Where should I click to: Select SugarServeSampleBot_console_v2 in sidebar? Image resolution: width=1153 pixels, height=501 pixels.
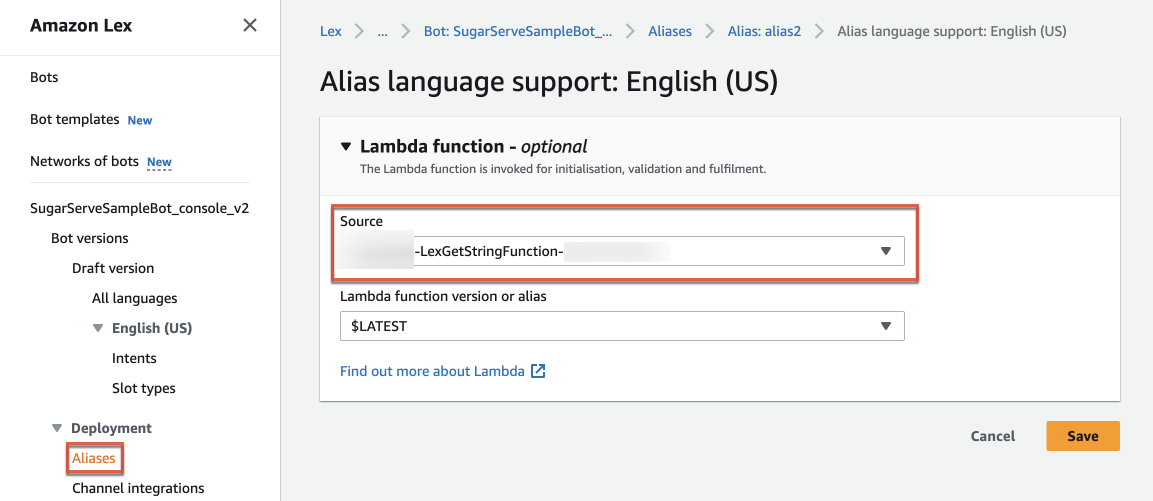coord(139,208)
